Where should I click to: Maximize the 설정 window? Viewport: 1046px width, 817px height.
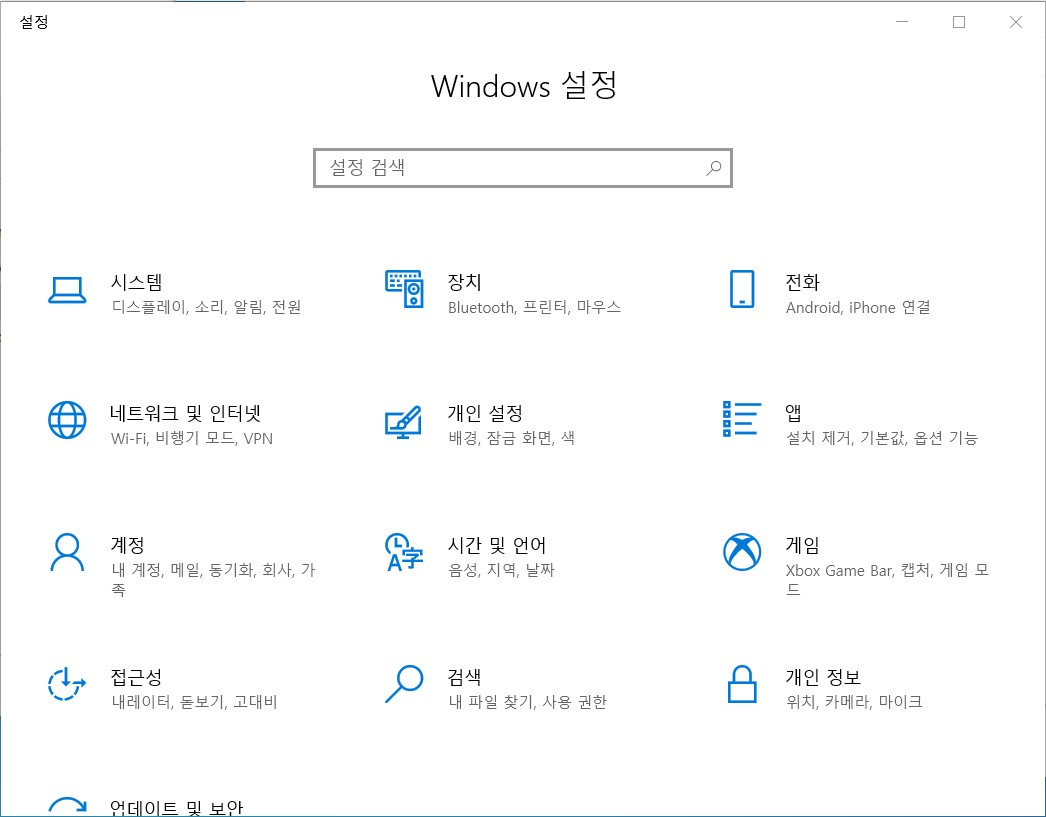[x=959, y=22]
